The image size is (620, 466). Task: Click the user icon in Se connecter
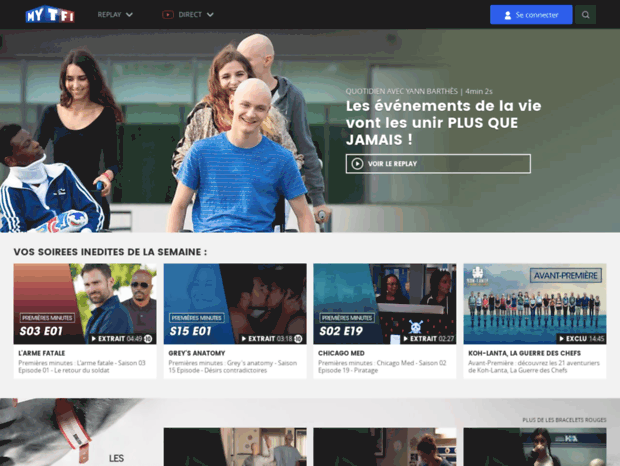(x=508, y=15)
